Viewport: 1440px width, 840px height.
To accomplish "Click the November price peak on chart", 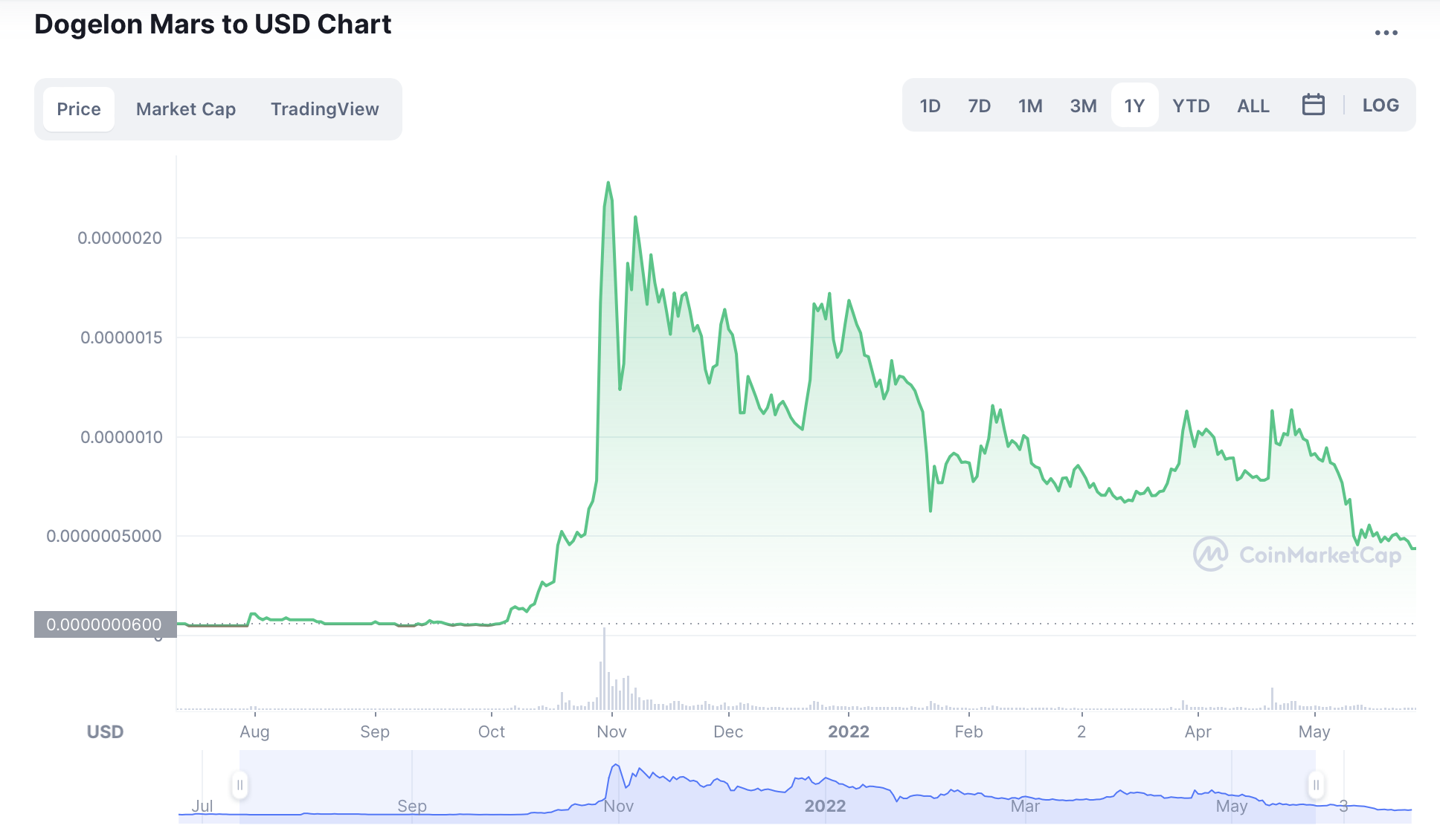I will tap(608, 183).
